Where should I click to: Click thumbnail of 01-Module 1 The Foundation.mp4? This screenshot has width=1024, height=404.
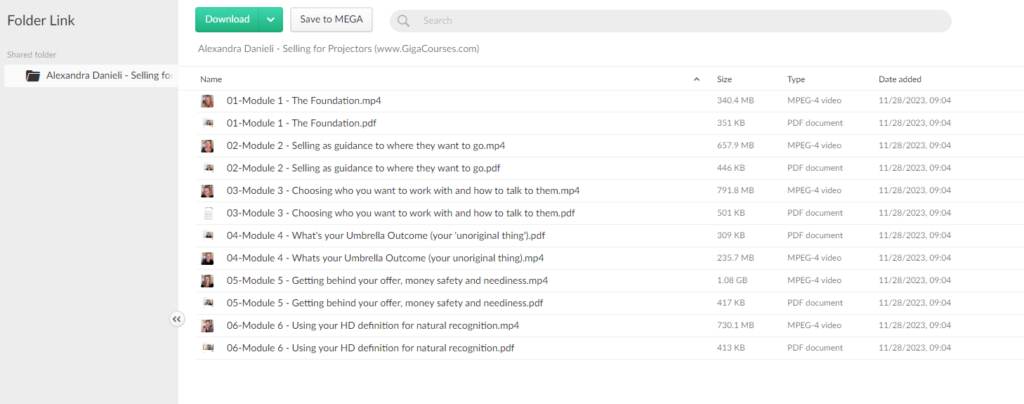click(207, 101)
